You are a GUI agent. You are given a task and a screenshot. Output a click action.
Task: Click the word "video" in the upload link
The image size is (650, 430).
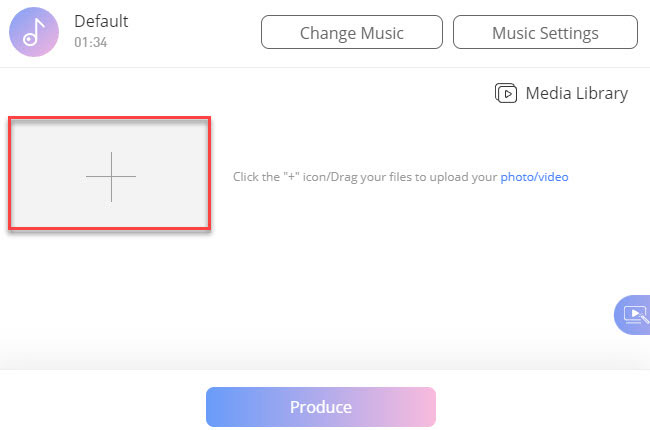pyautogui.click(x=554, y=177)
